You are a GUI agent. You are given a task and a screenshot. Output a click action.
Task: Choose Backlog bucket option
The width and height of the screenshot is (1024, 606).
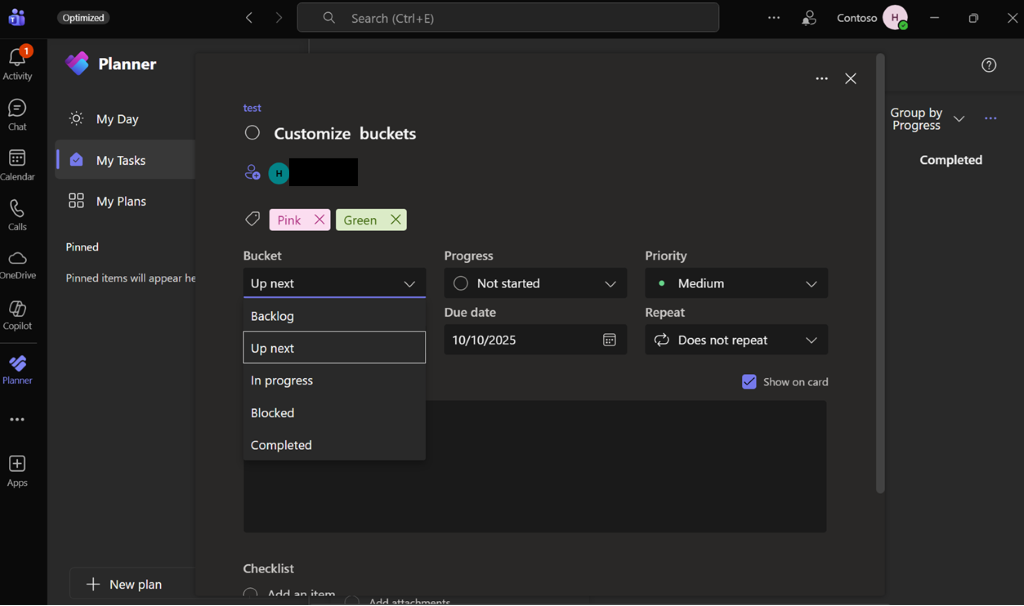pyautogui.click(x=334, y=315)
